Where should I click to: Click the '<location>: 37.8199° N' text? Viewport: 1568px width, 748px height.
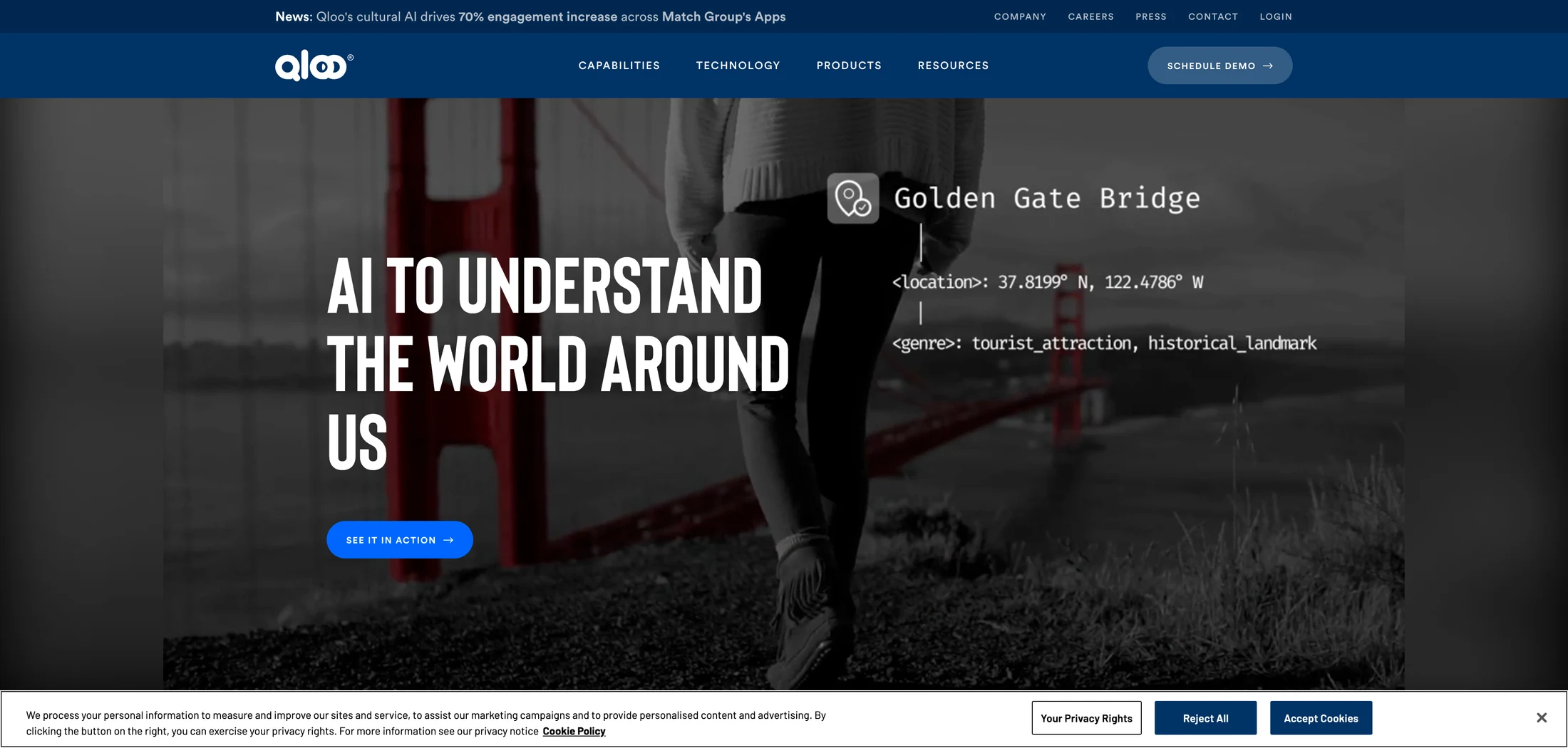(992, 282)
